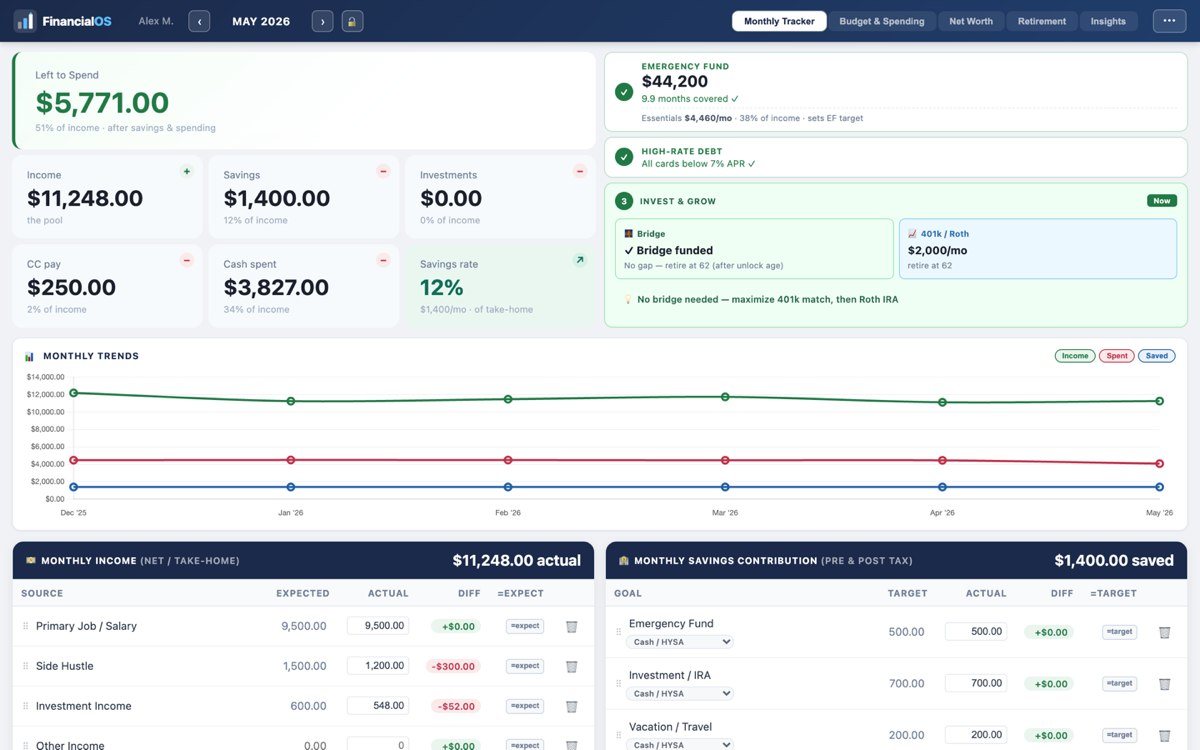Click the Monthly Trends chart icon
The image size is (1200, 750).
point(29,356)
